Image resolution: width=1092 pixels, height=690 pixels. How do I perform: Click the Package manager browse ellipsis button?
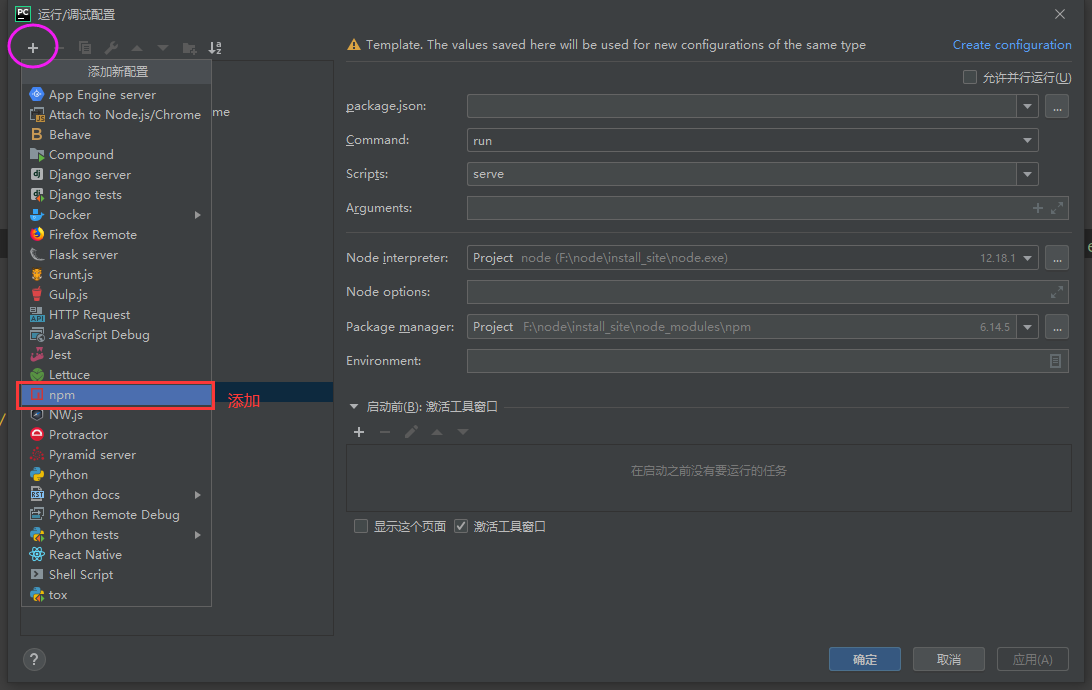[1056, 327]
